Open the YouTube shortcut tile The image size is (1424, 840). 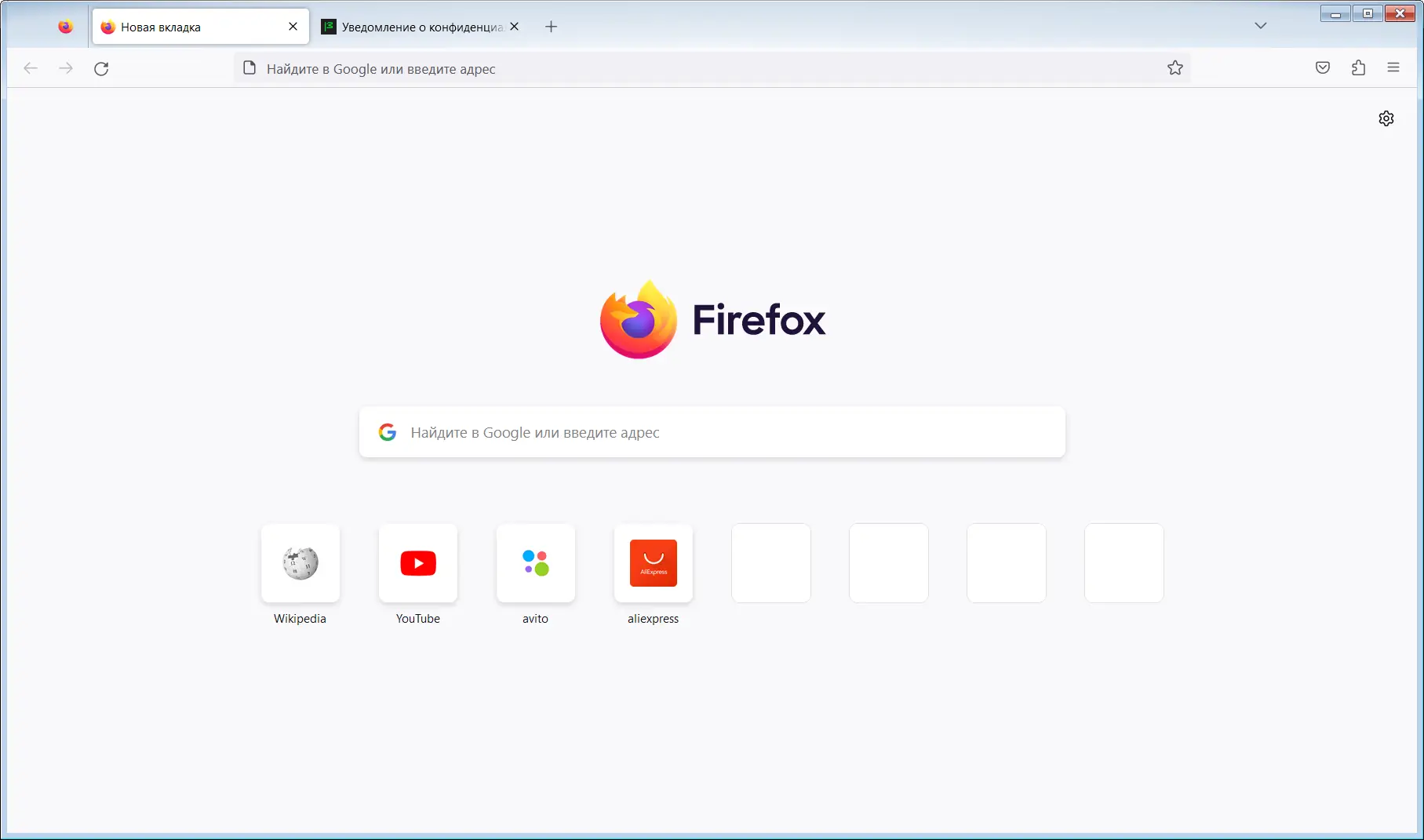click(x=418, y=563)
